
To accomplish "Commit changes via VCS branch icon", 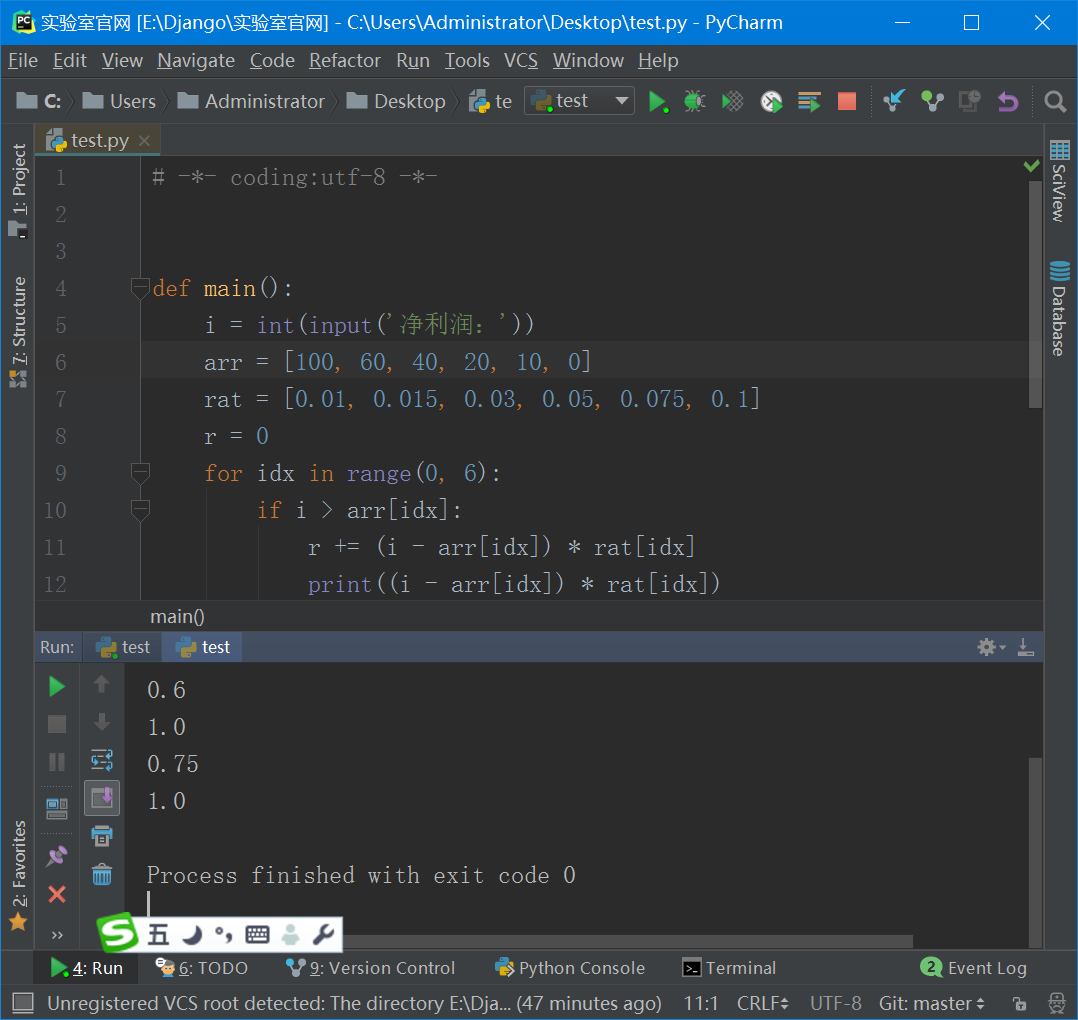I will 932,102.
